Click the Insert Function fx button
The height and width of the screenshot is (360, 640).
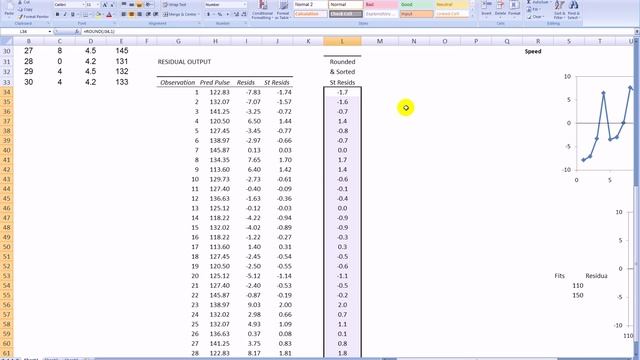[77, 31]
